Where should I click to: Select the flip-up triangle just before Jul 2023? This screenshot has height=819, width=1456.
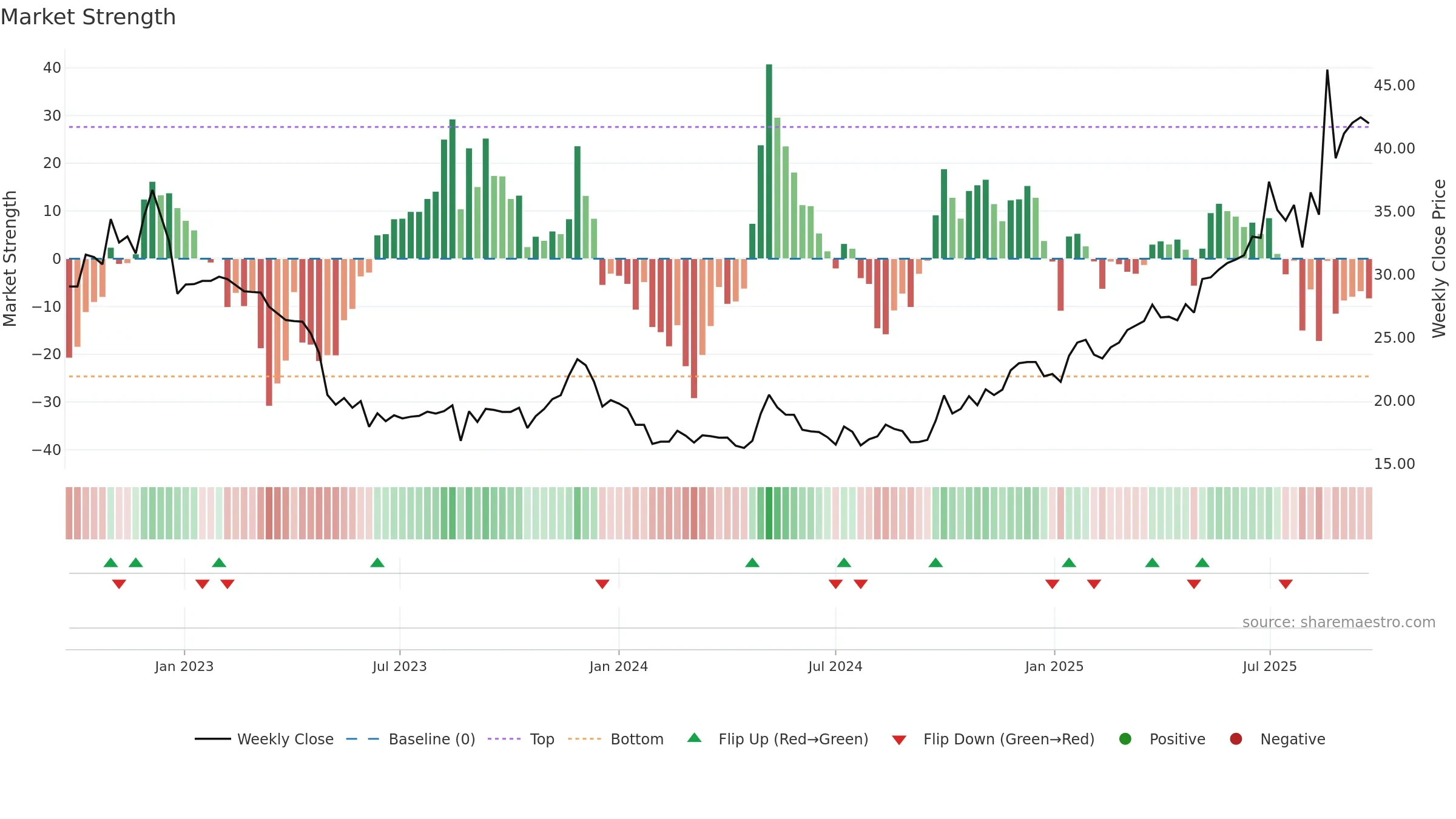[377, 562]
